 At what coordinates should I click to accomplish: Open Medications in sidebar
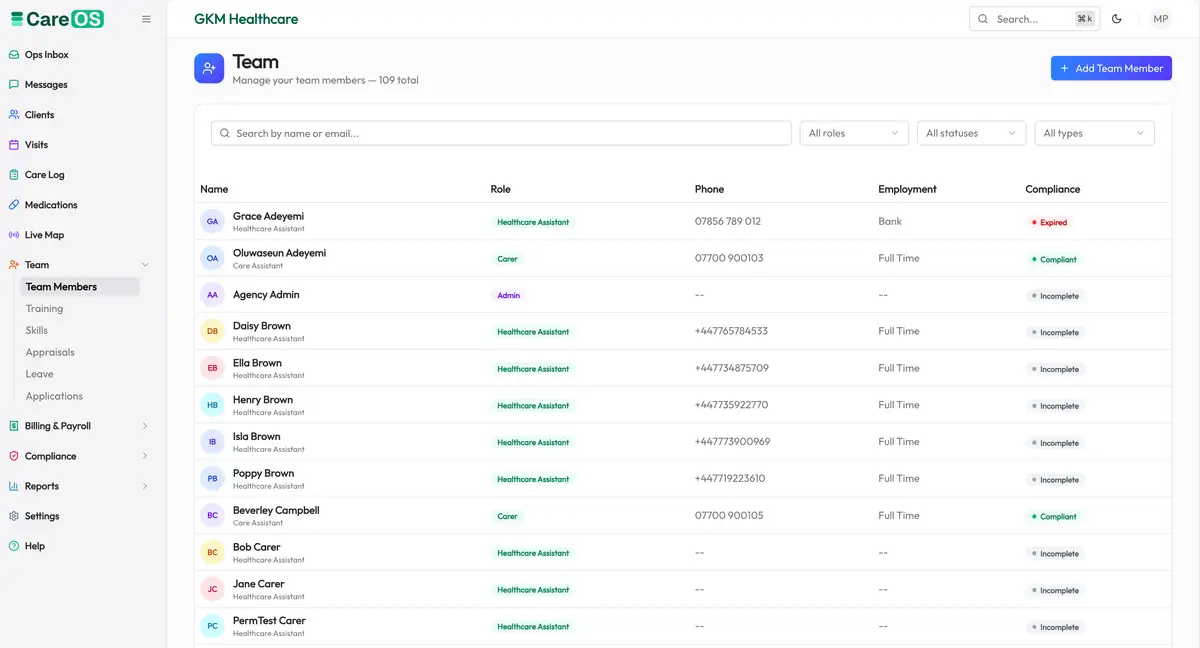51,205
